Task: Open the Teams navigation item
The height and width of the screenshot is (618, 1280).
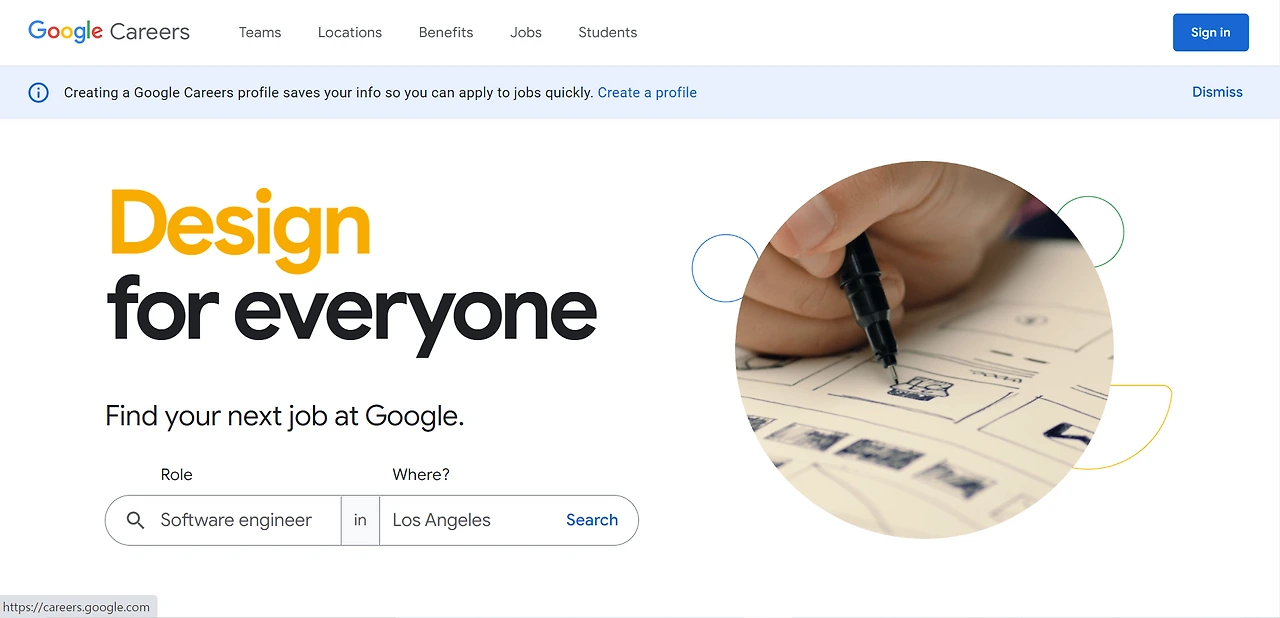Action: coord(260,32)
